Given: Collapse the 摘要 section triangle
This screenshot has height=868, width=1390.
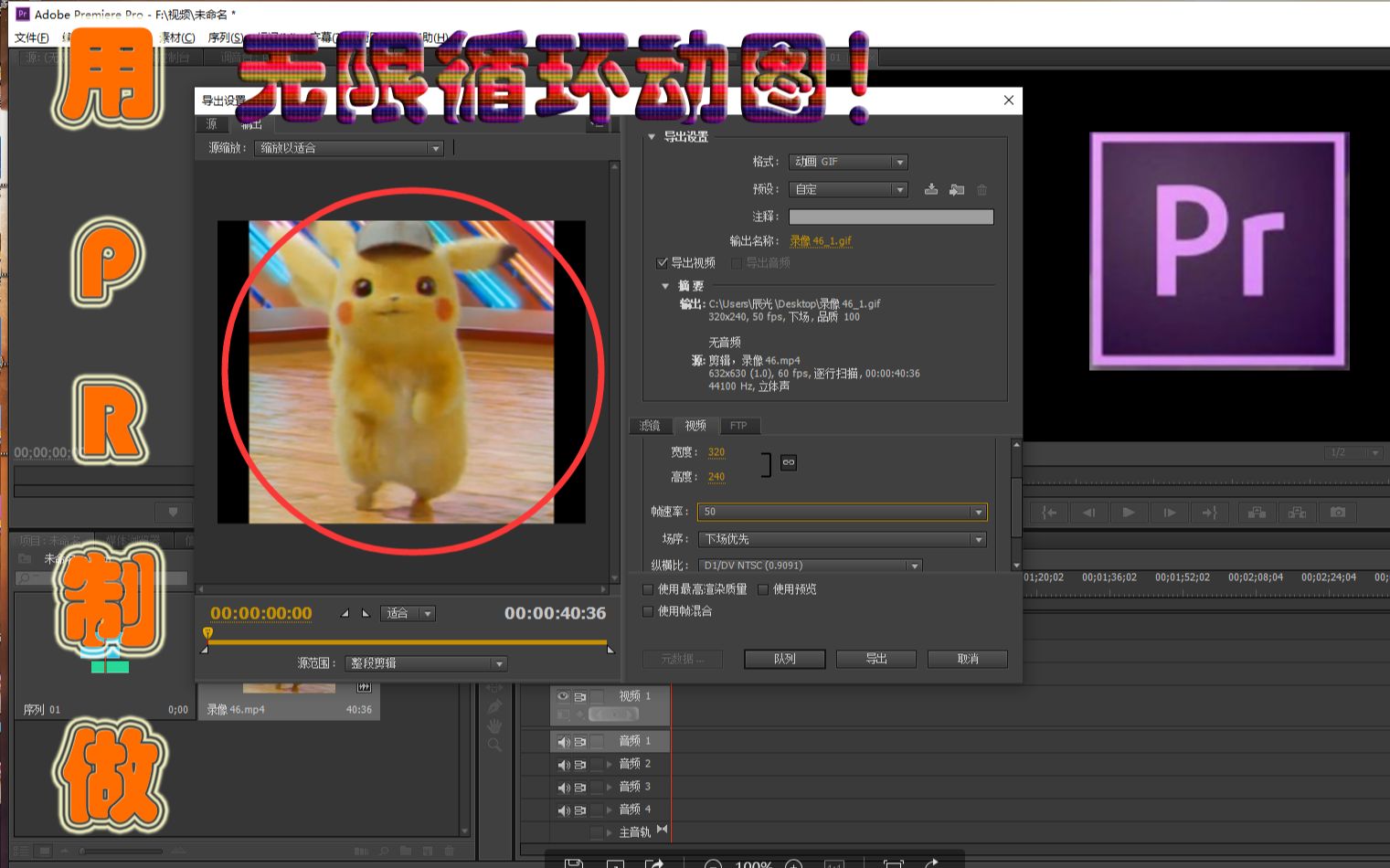Looking at the screenshot, I should point(665,286).
